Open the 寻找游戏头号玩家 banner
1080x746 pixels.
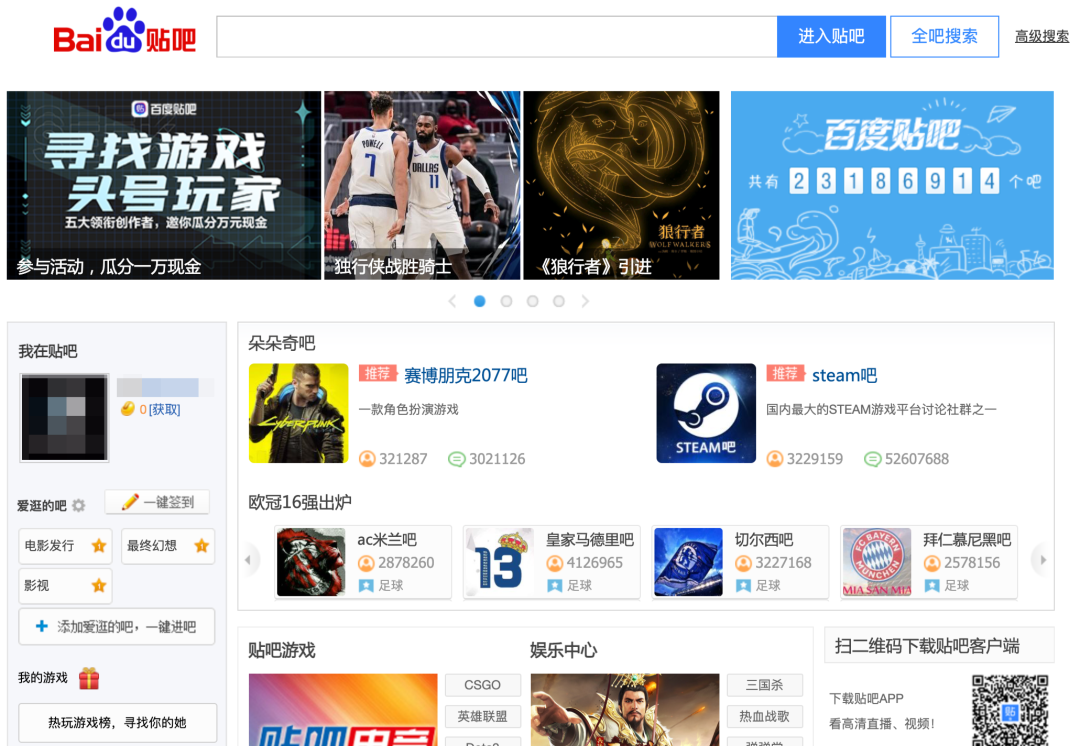(164, 185)
